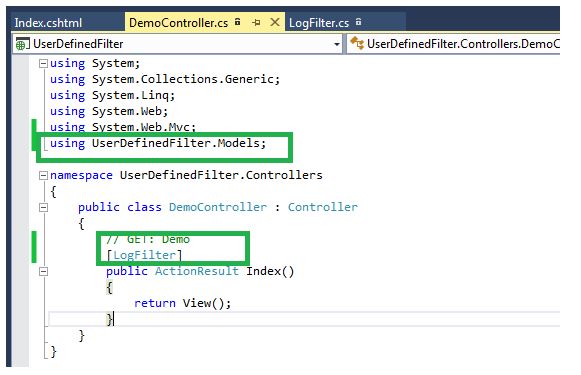The height and width of the screenshot is (375, 581).
Task: Collapse the using directives block
Action: (43, 64)
